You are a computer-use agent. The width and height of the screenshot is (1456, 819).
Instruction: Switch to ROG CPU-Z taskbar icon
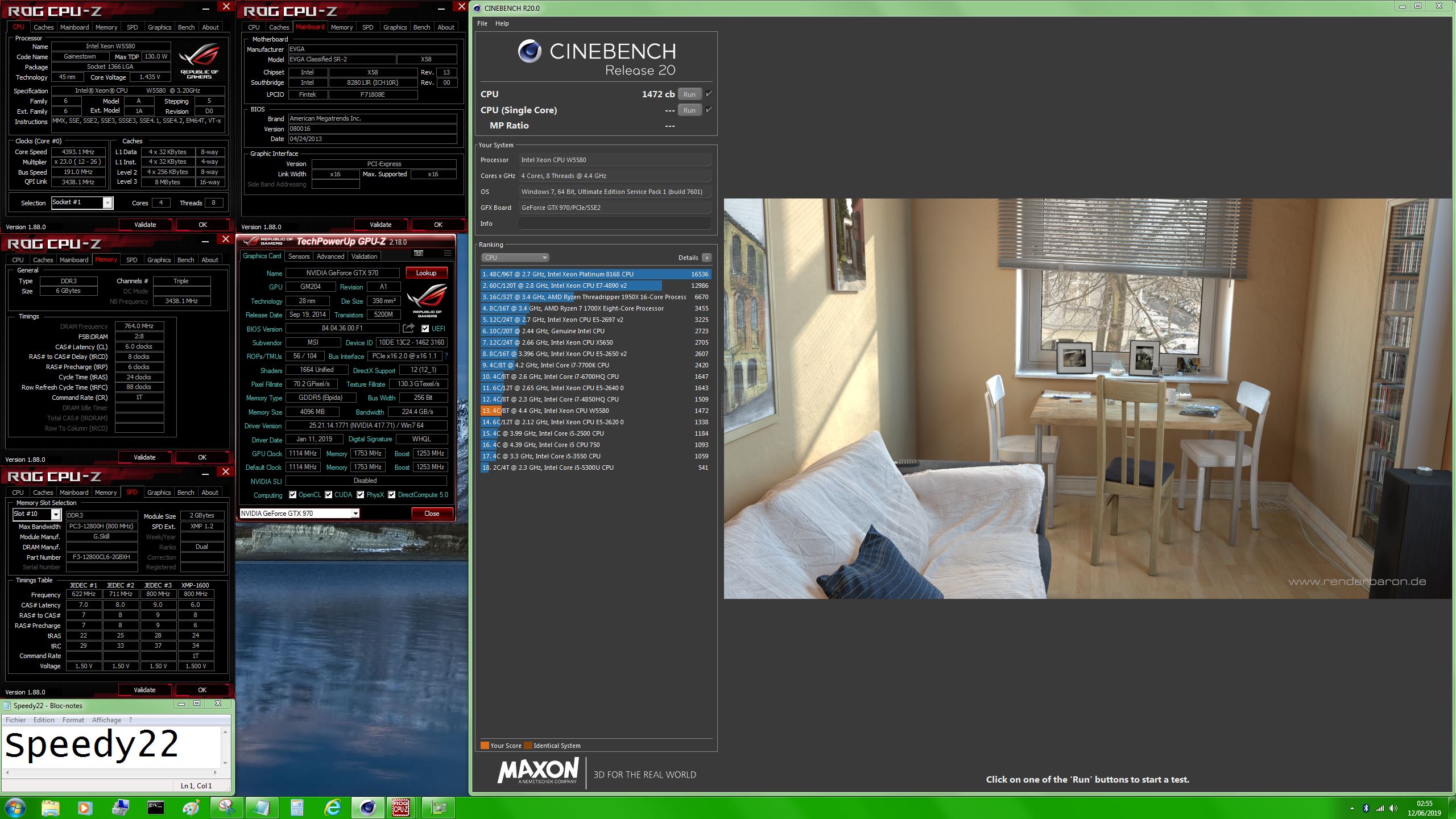coord(402,807)
